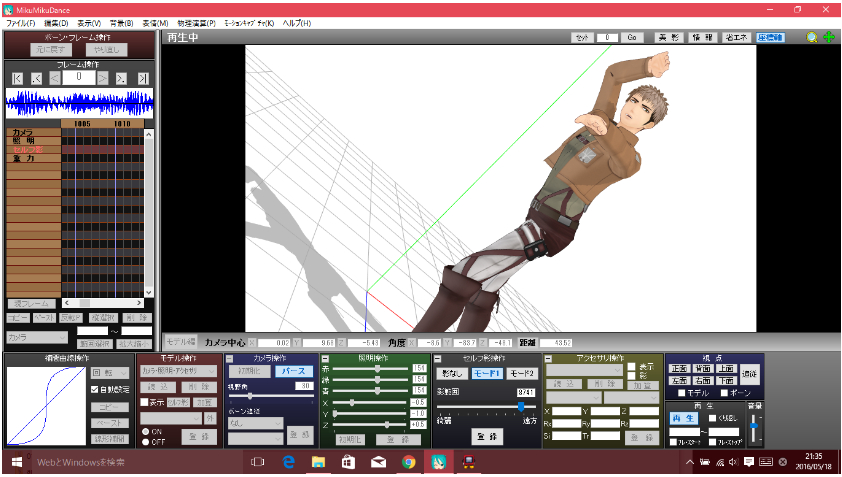Jump to the last frame button
Screen dimensions: 842x477
click(x=142, y=78)
